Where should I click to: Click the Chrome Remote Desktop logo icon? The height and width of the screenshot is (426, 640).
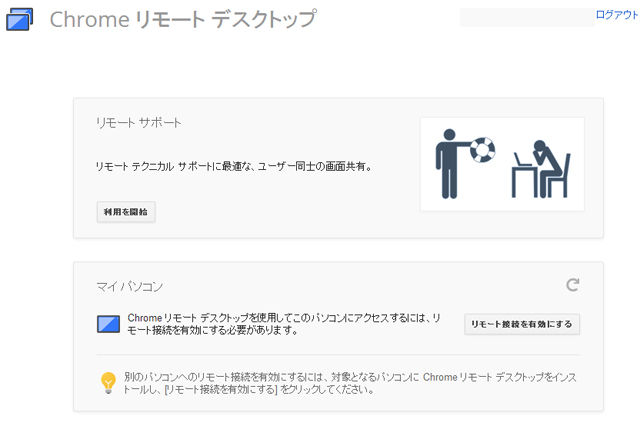19,19
